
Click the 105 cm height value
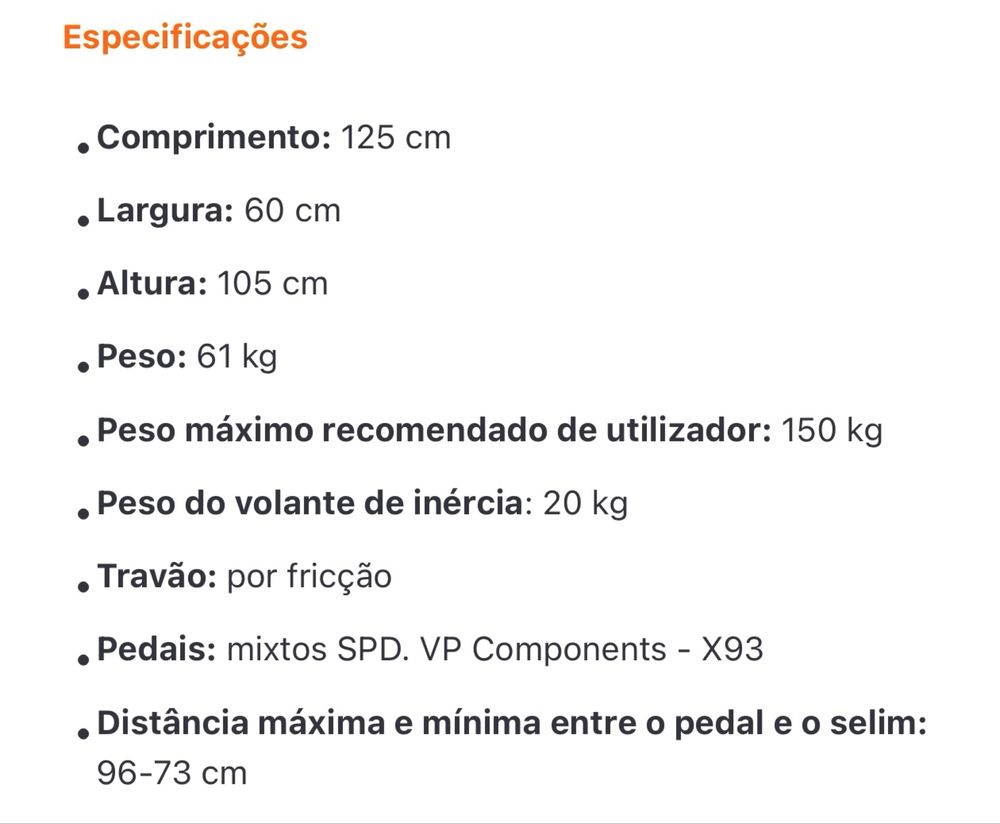point(272,284)
